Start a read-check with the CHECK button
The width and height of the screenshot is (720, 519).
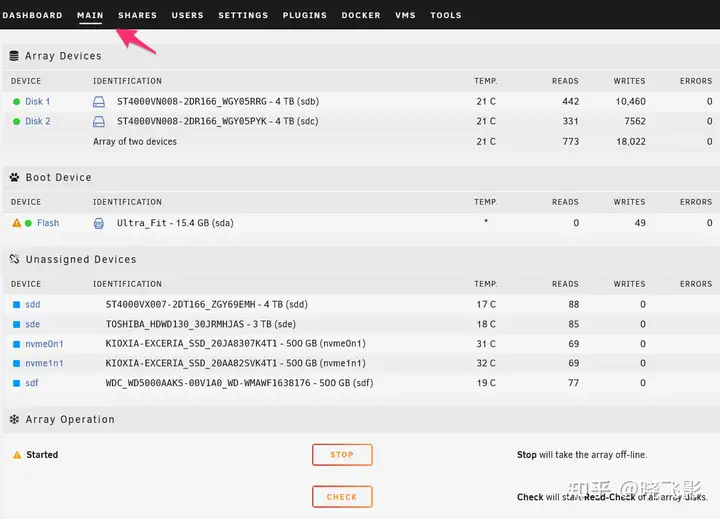[342, 497]
